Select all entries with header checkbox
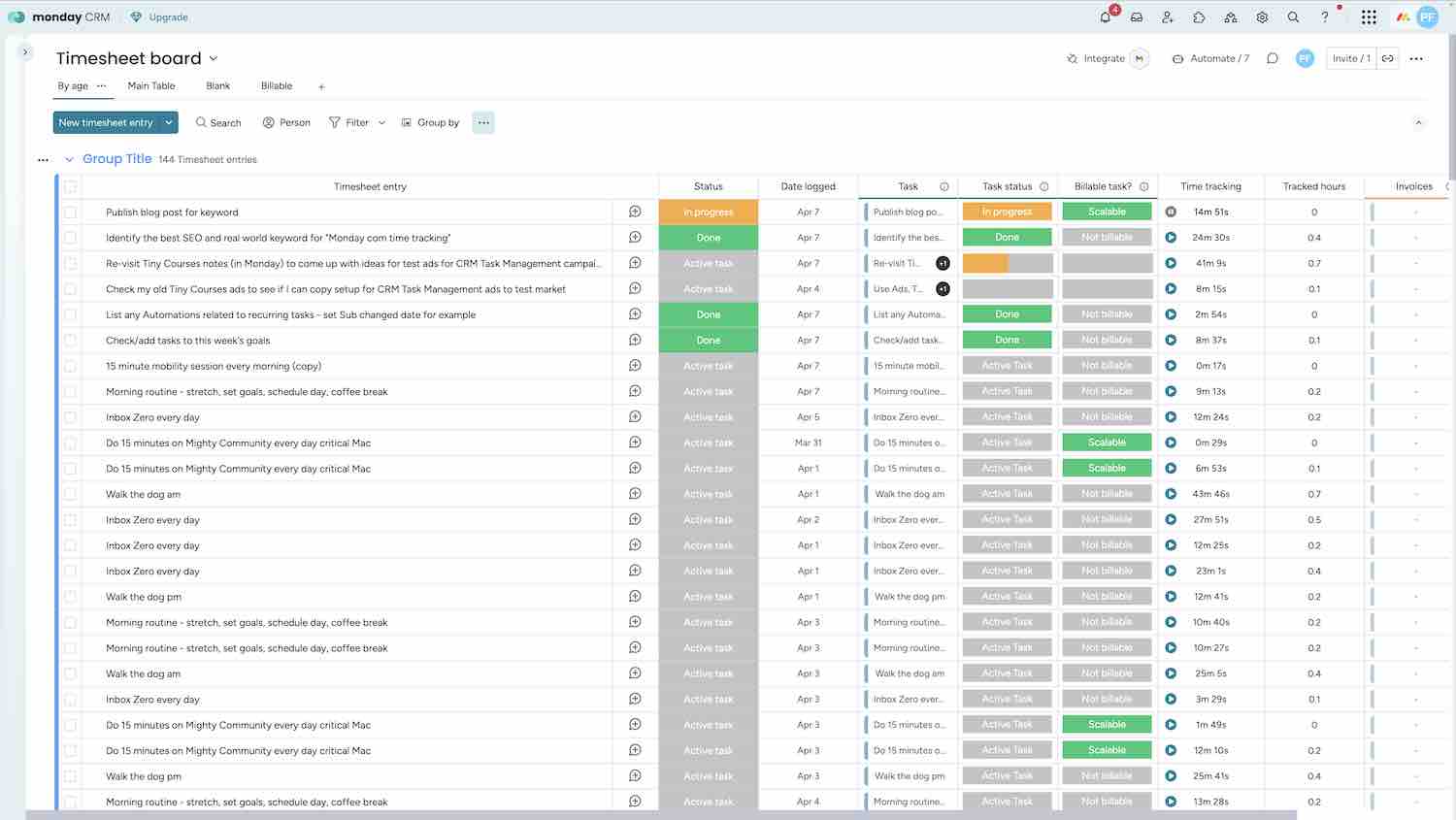The height and width of the screenshot is (820, 1456). point(70,186)
